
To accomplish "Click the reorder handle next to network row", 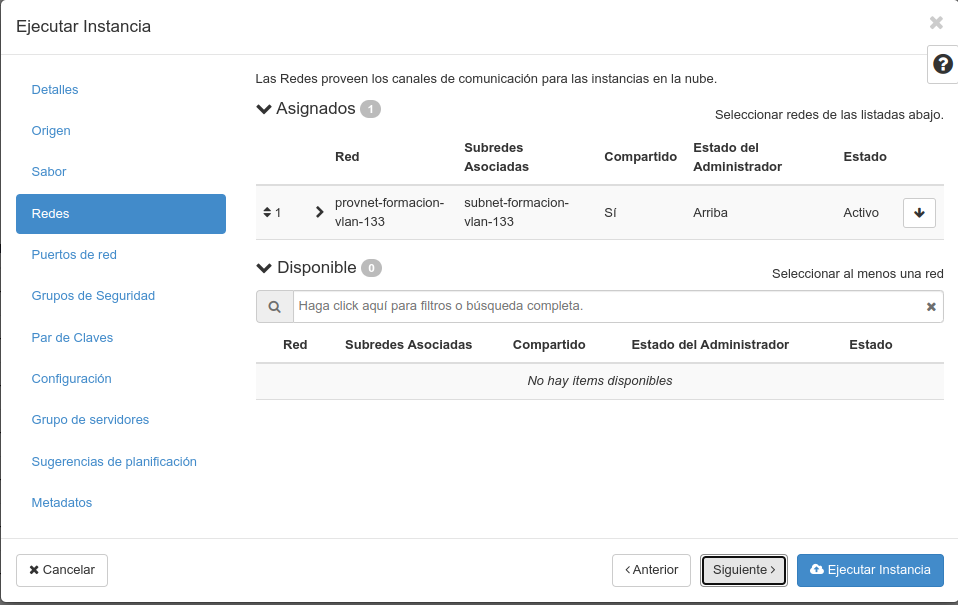I will (x=267, y=212).
